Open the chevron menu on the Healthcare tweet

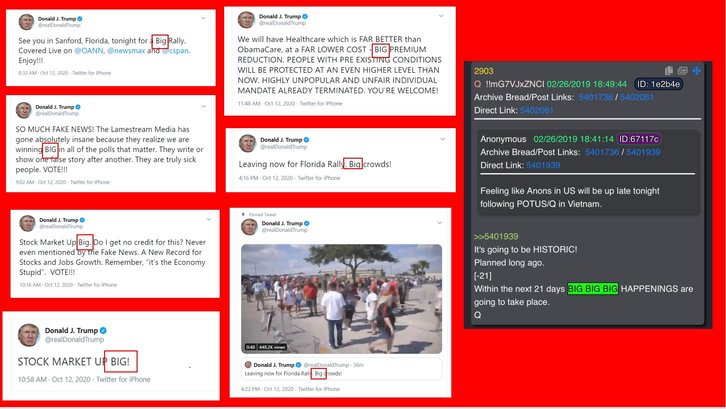[441, 16]
